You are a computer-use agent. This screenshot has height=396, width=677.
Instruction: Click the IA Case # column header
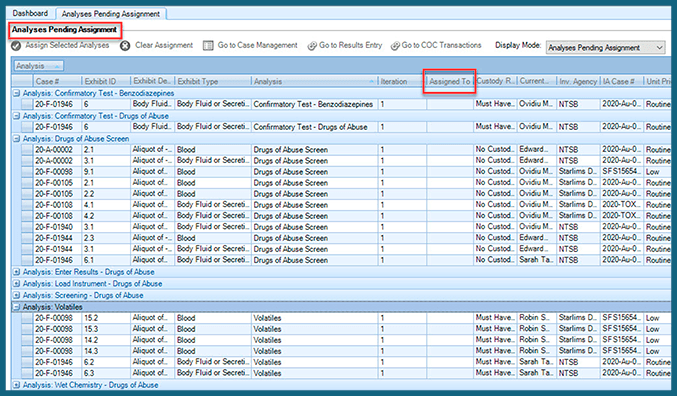coord(621,81)
